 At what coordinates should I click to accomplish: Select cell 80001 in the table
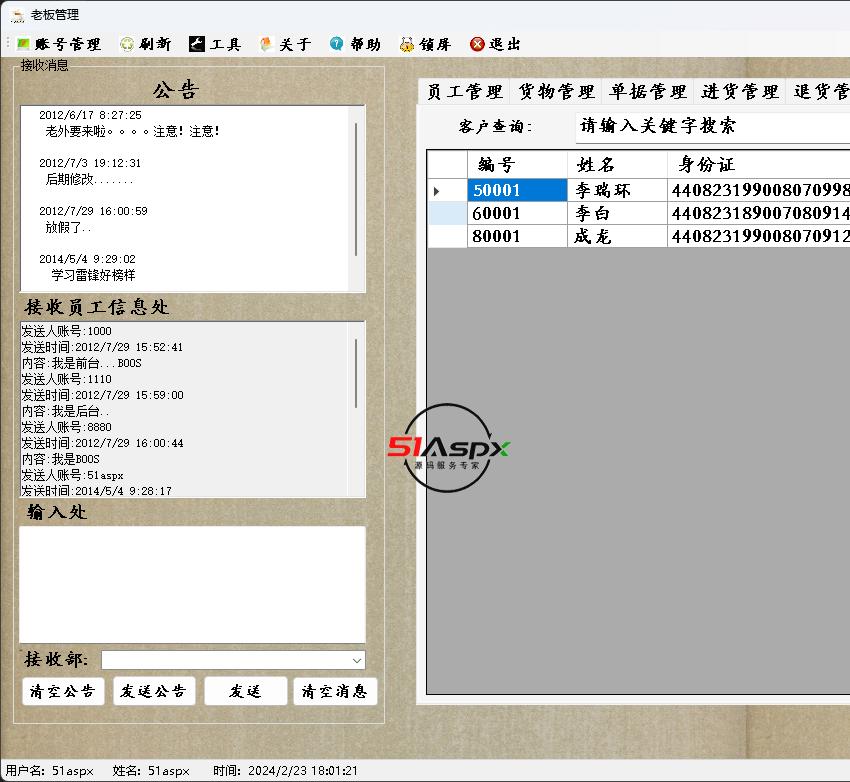coord(517,236)
